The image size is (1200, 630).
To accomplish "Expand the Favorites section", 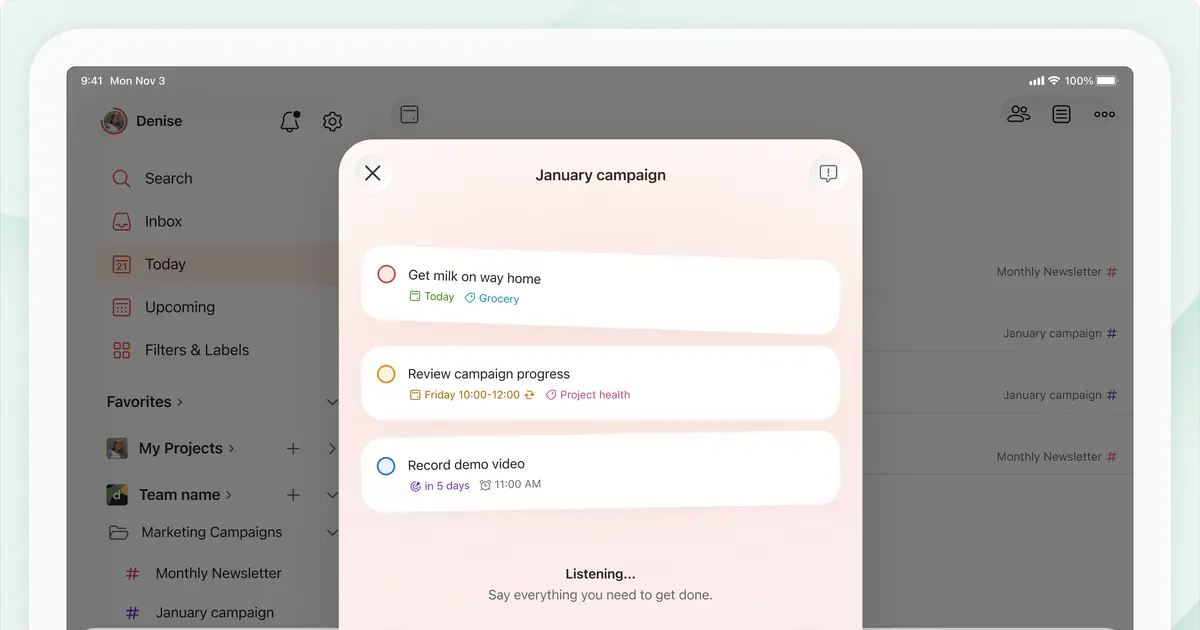I will coord(145,402).
